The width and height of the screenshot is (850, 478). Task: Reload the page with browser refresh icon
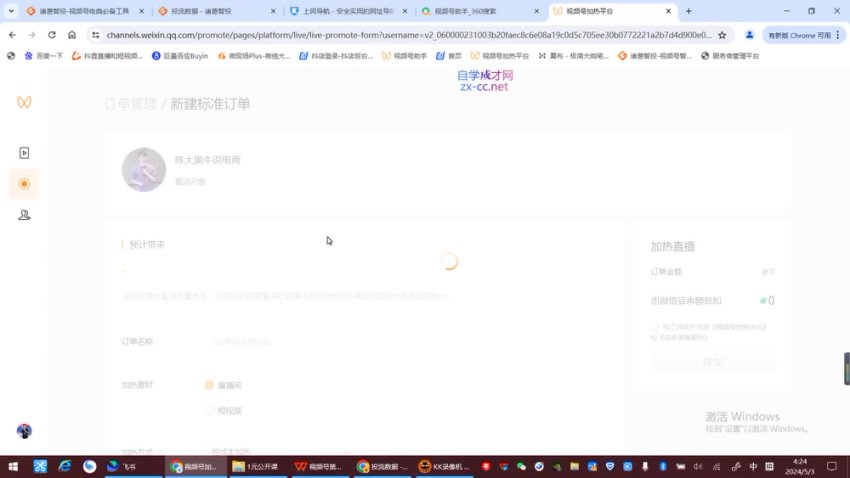click(51, 34)
